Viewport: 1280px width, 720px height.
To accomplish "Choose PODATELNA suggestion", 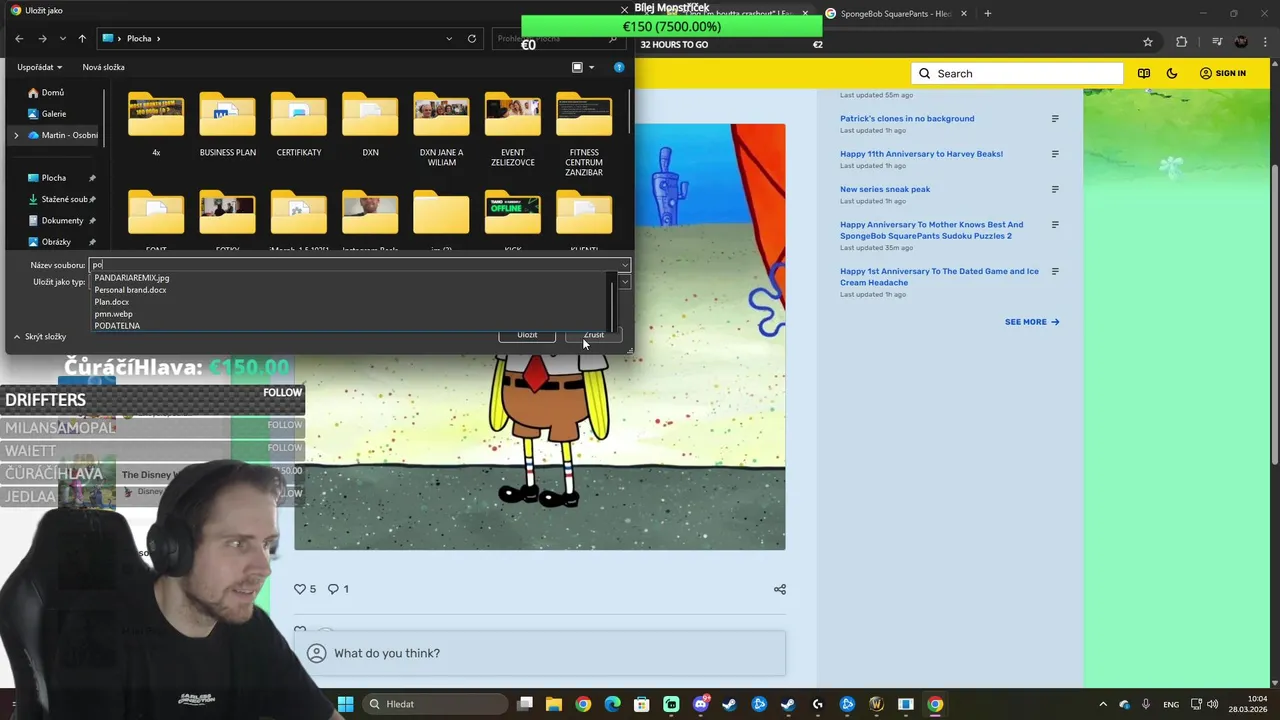I will (117, 326).
